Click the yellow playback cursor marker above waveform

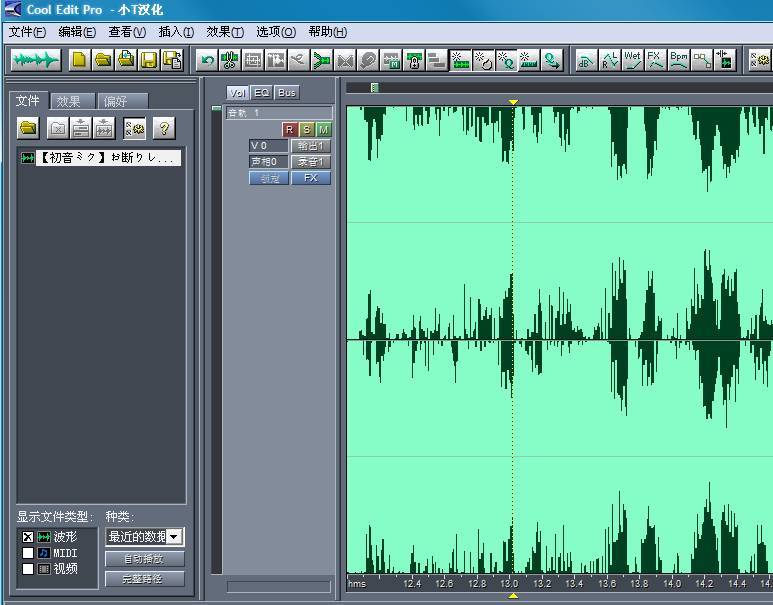(x=513, y=102)
